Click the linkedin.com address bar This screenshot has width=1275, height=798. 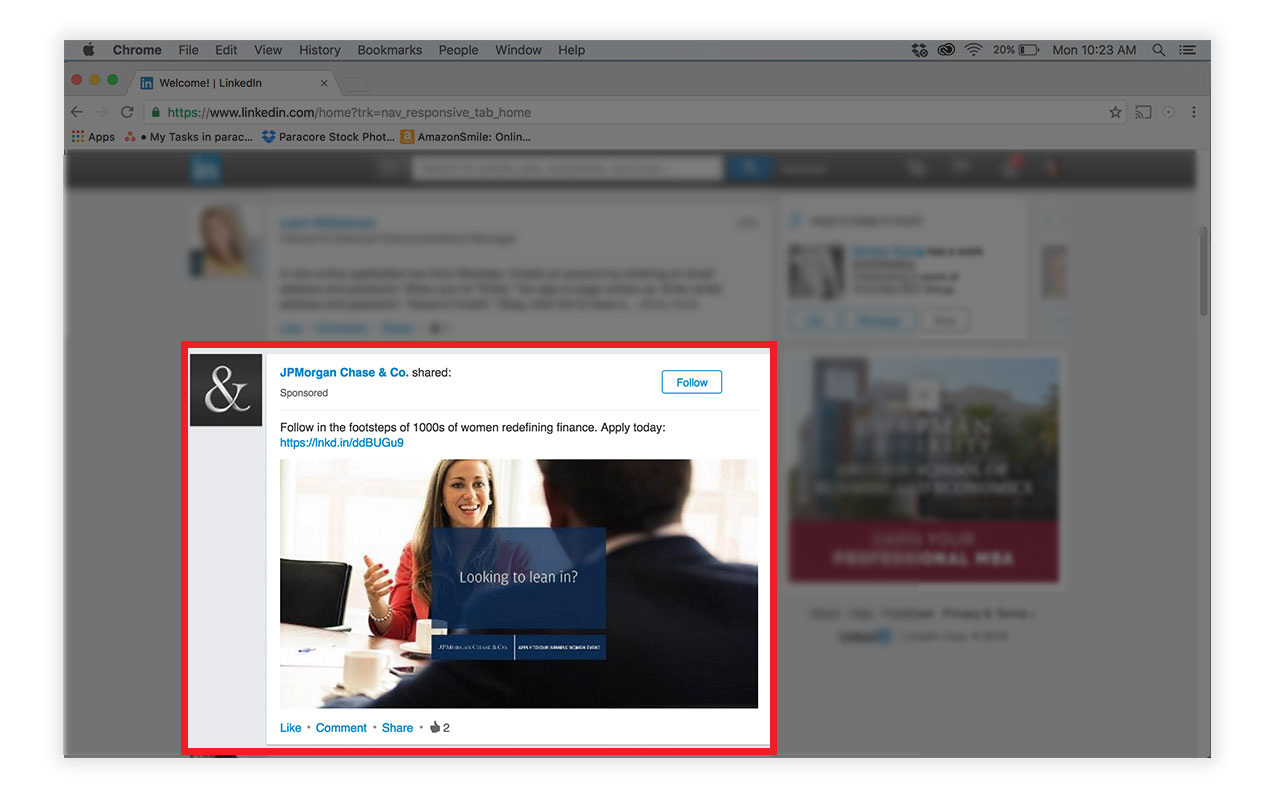(635, 112)
